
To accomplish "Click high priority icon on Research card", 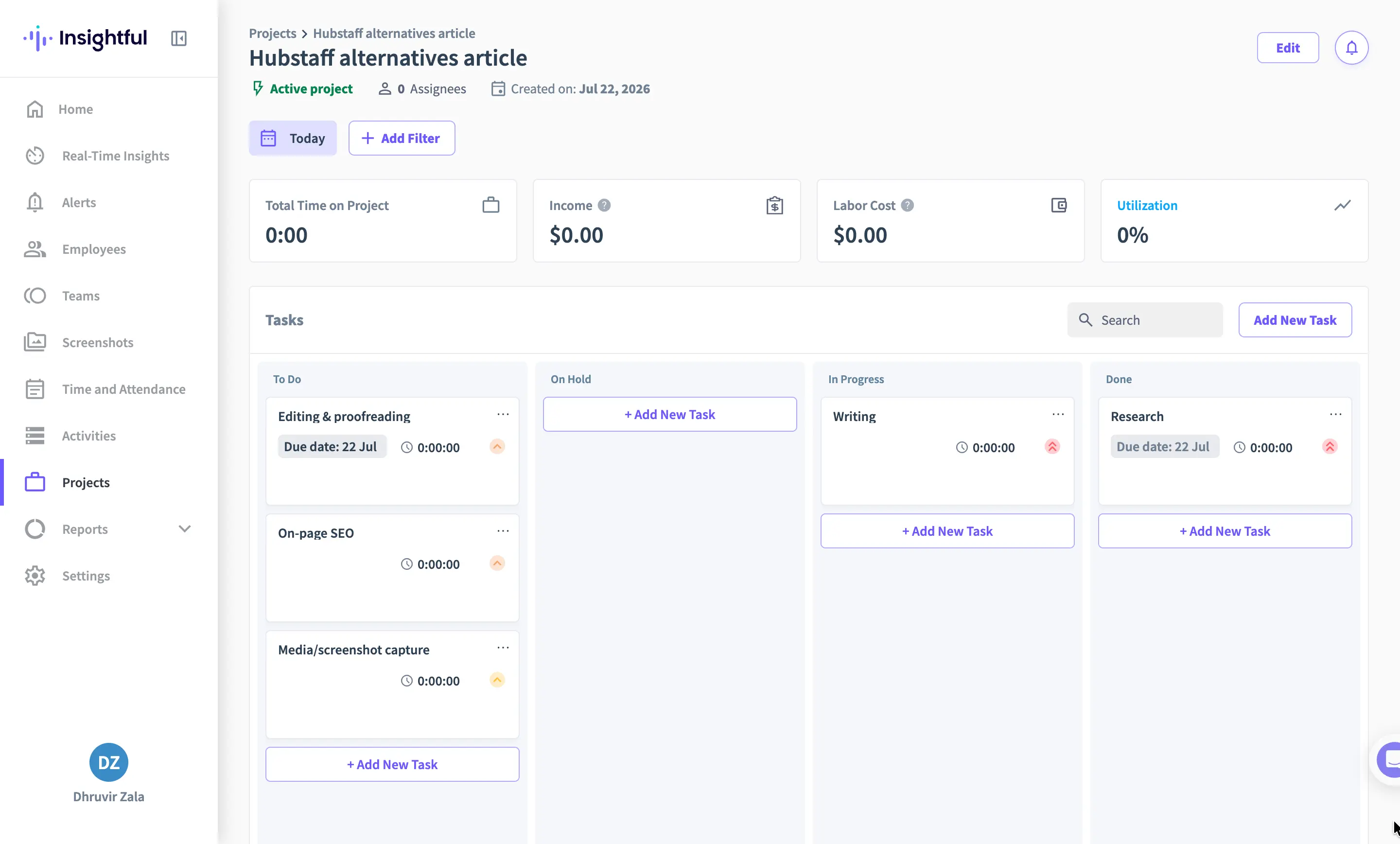I will point(1330,447).
